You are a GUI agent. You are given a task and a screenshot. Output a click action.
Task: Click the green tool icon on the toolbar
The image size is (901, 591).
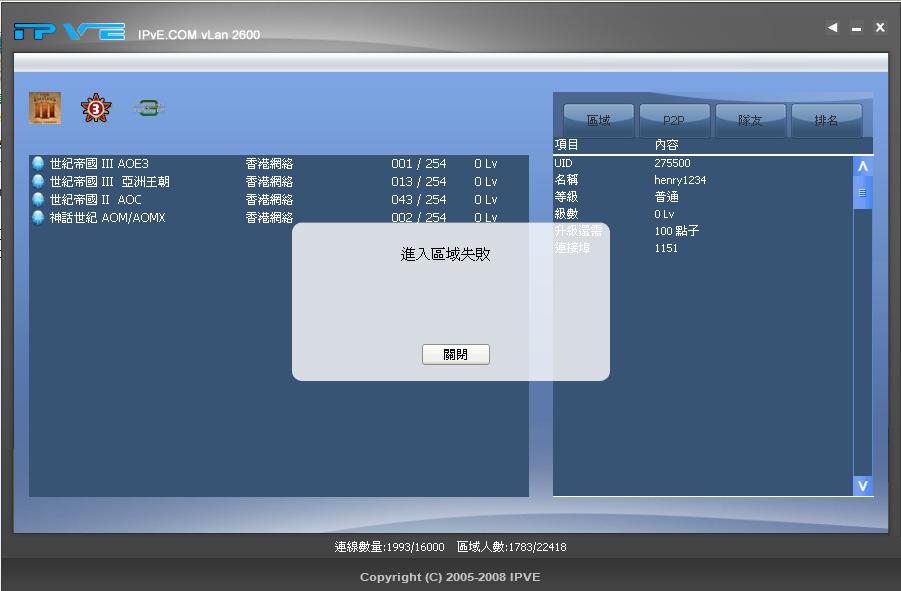148,107
